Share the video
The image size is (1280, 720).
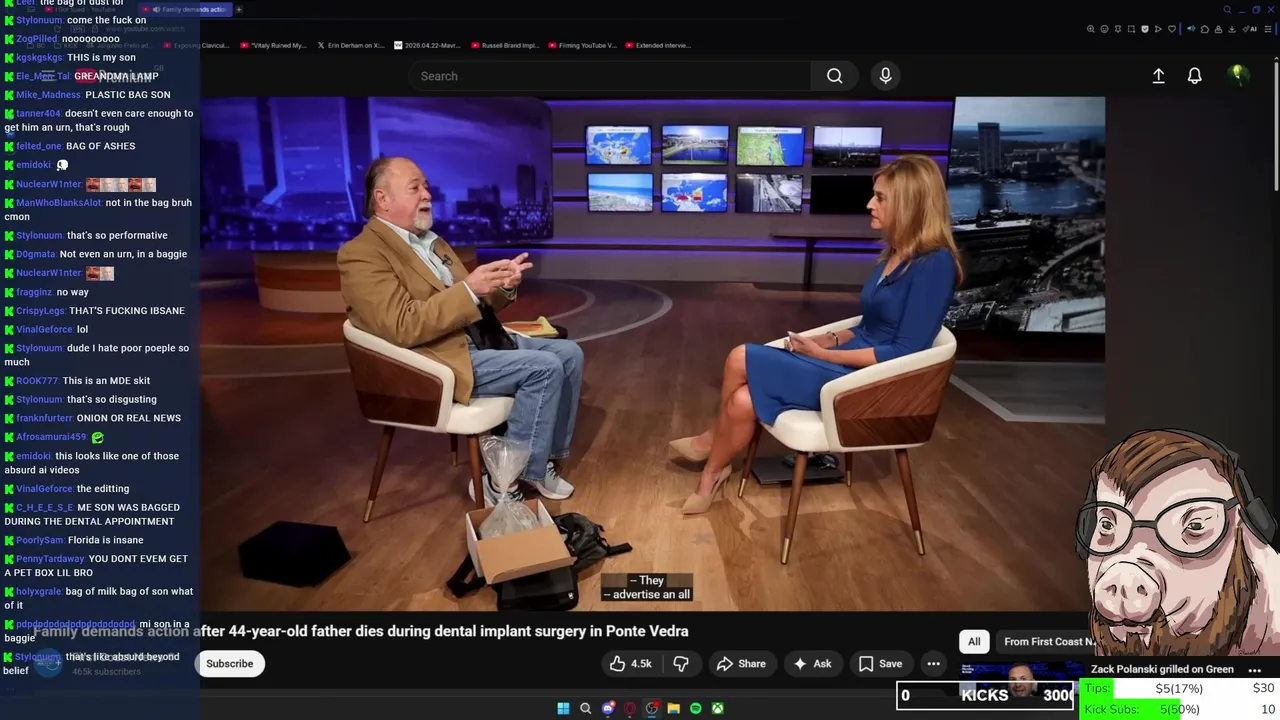coord(741,664)
